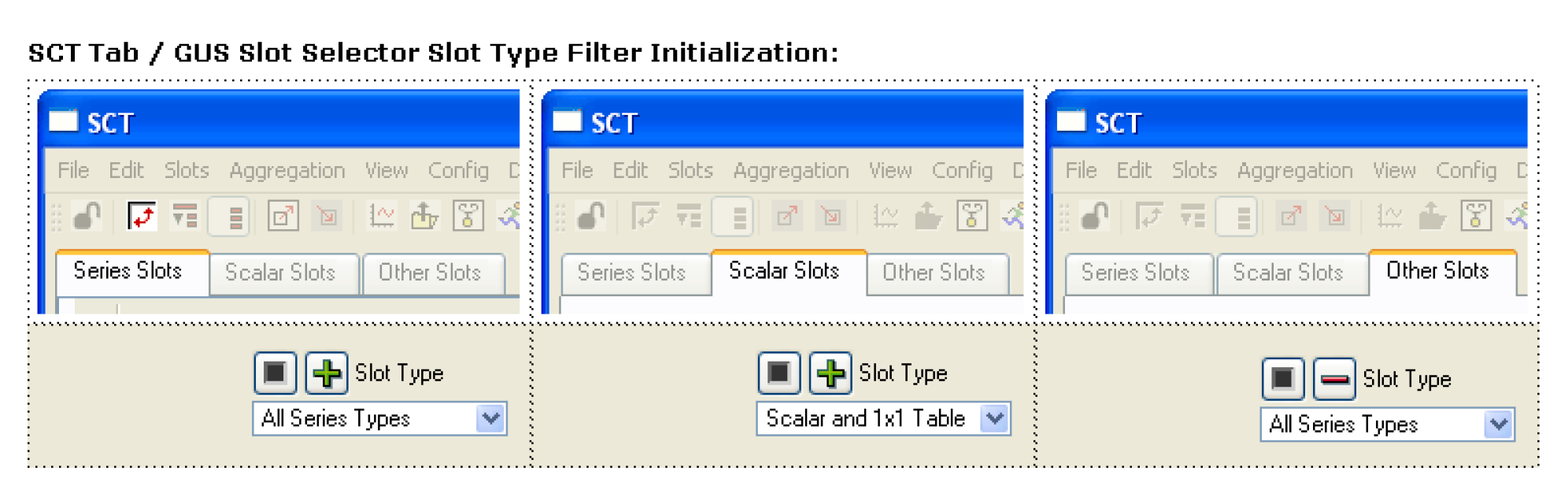Switch to Scalar Slots tab in the first SCT window
Image resolution: width=1568 pixels, height=501 pixels.
point(281,273)
